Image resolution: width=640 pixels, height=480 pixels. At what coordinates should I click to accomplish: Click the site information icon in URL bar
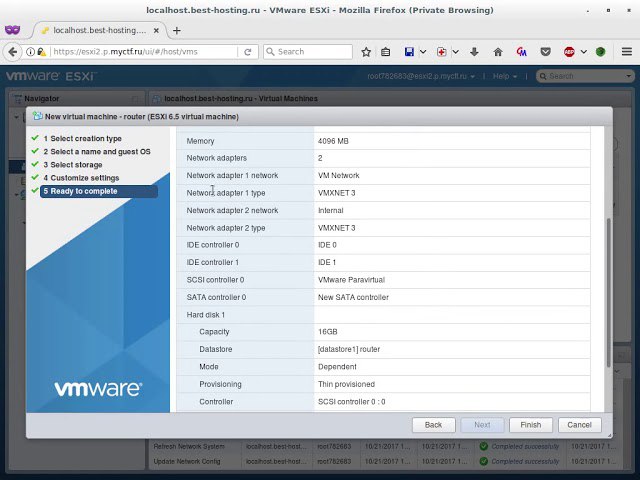[x=30, y=52]
